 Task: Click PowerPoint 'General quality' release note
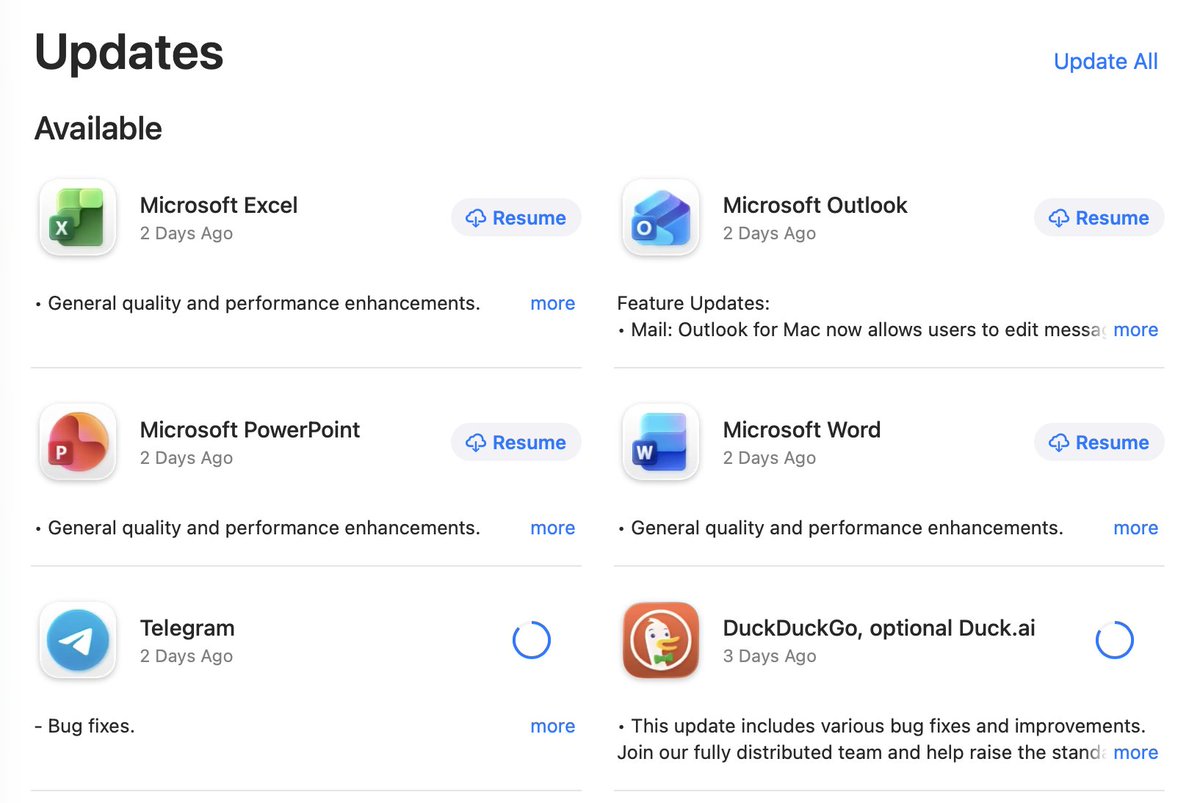pos(257,527)
